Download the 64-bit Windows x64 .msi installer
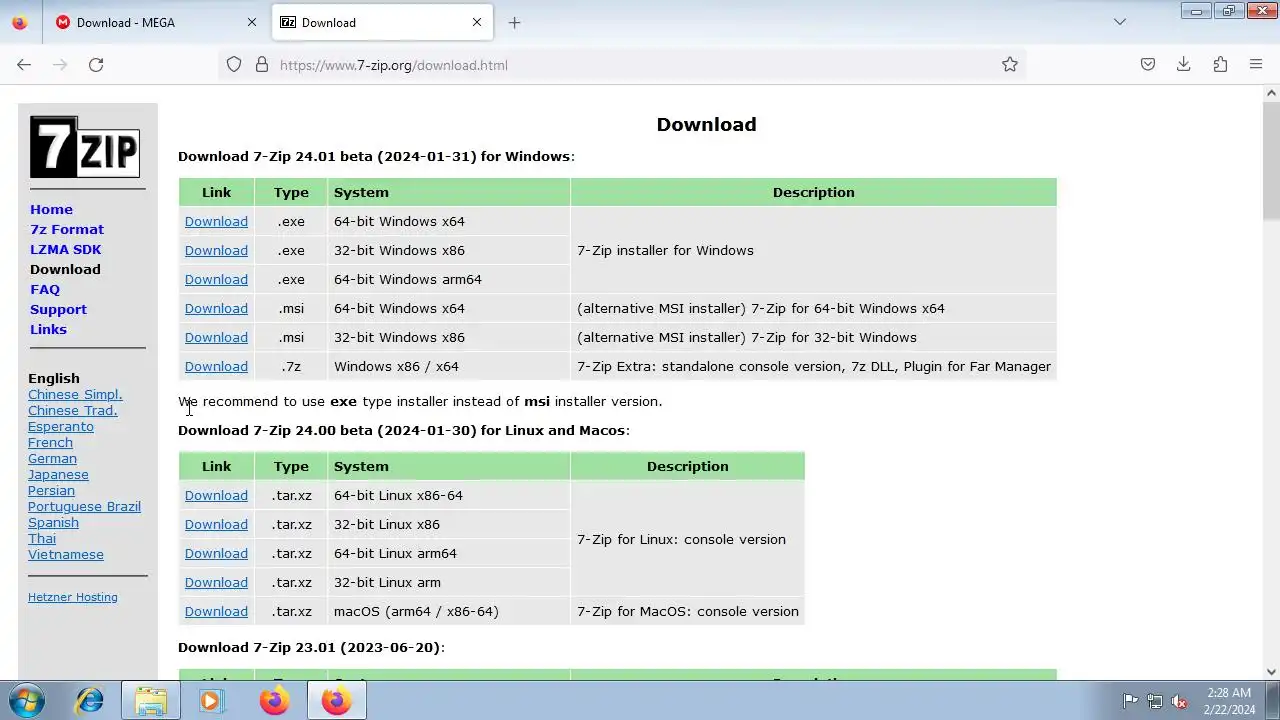This screenshot has height=720, width=1280. click(x=216, y=308)
